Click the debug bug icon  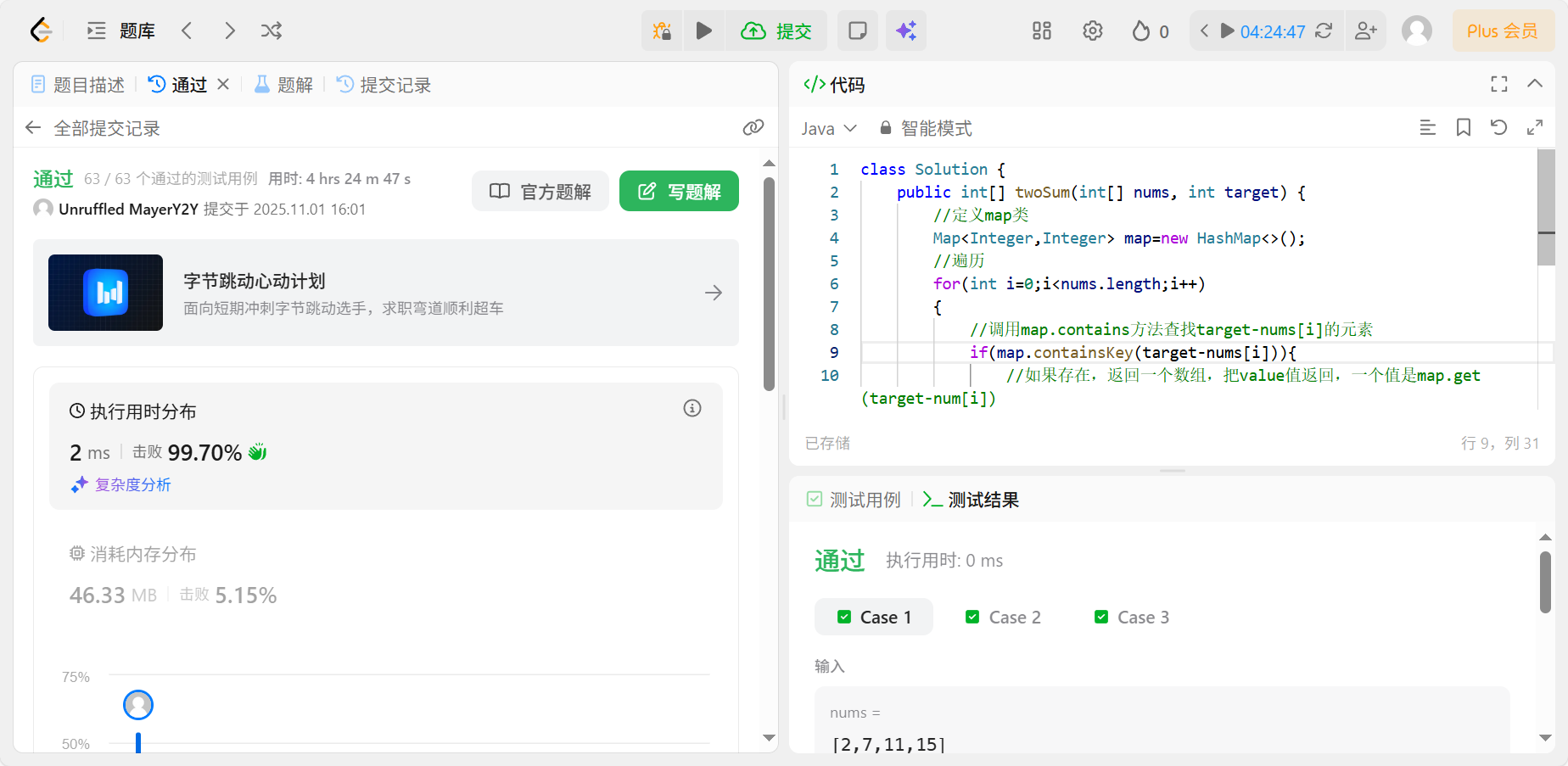point(662,31)
